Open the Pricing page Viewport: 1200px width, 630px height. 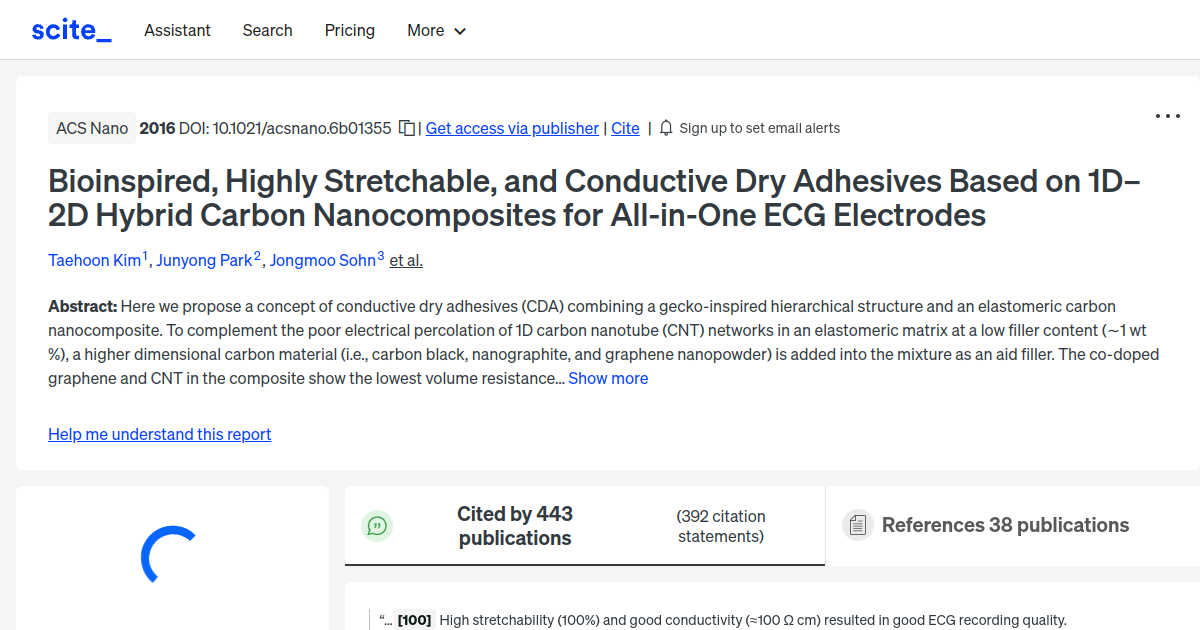(349, 31)
